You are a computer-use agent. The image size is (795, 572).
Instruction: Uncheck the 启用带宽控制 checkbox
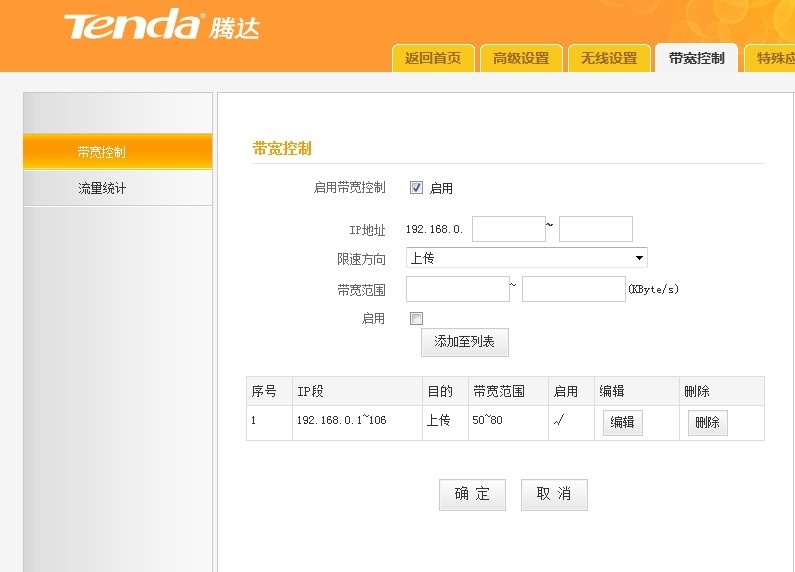click(416, 188)
